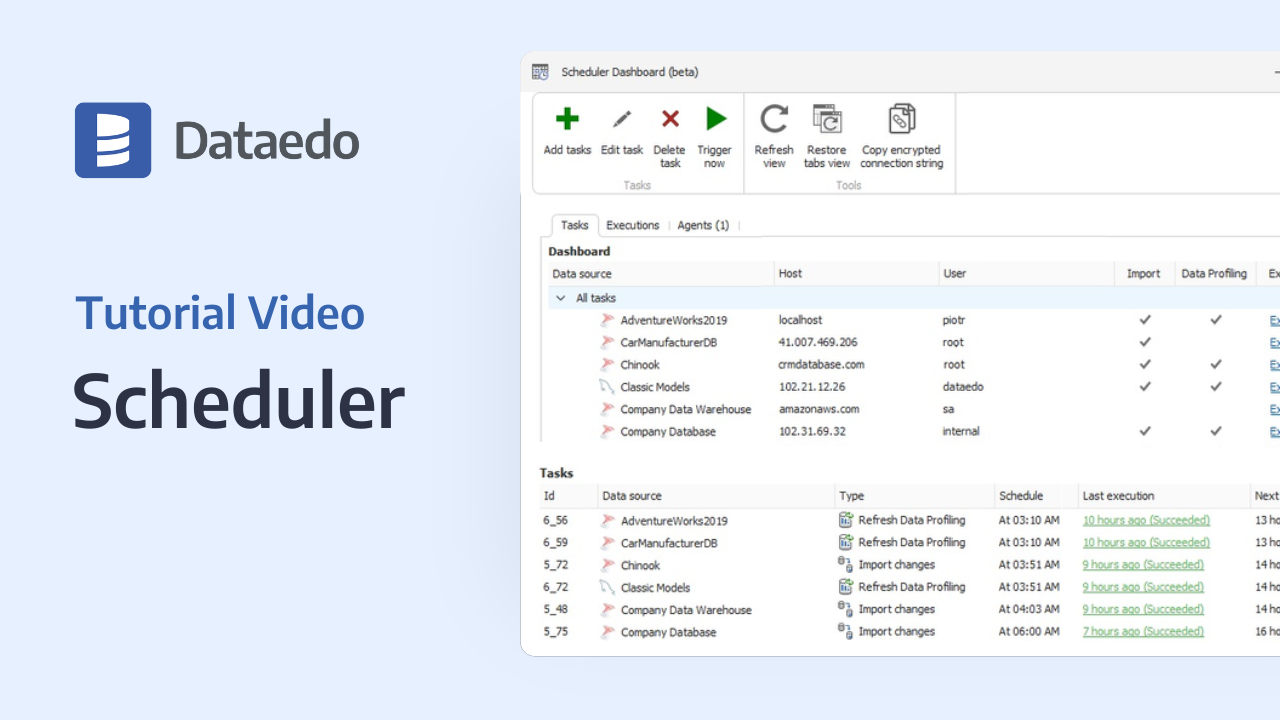Click Import checkmark for AdventureWorks2019

pyautogui.click(x=1146, y=320)
